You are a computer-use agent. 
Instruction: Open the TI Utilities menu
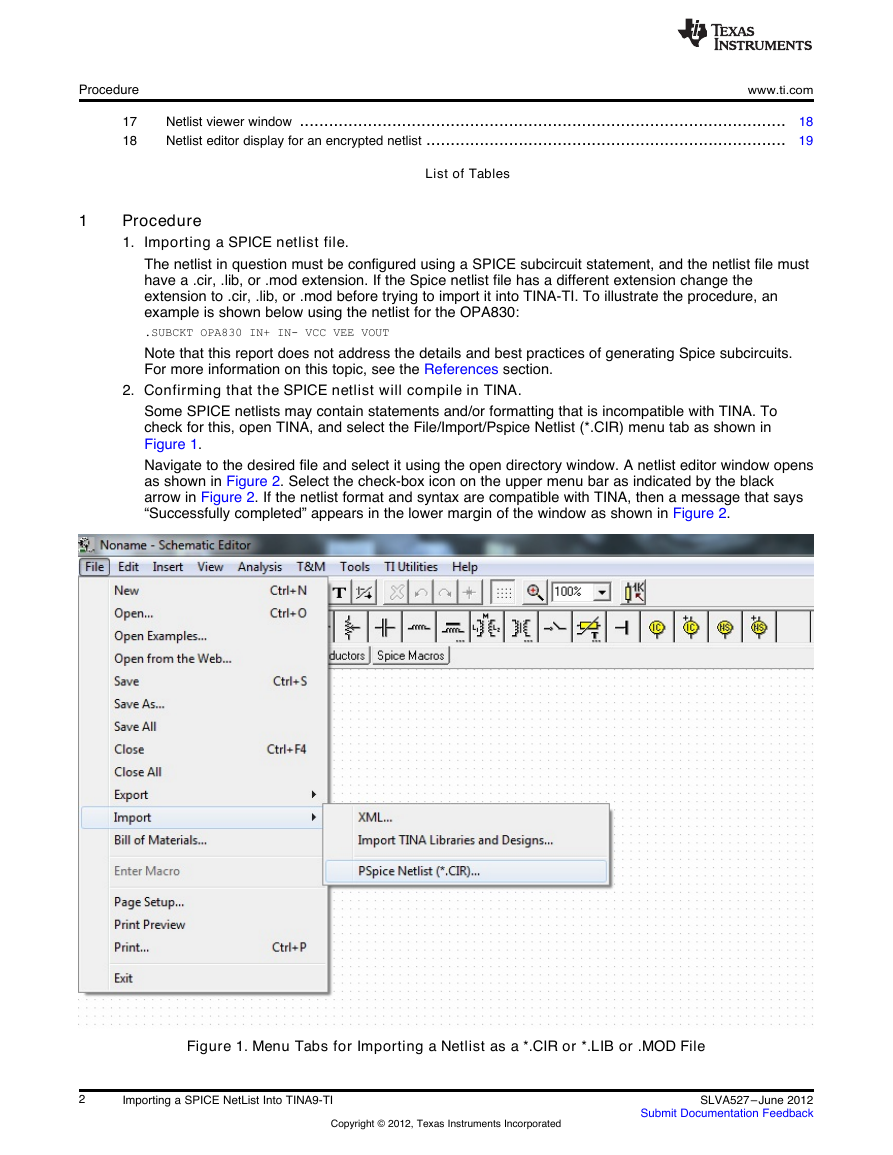click(x=411, y=567)
